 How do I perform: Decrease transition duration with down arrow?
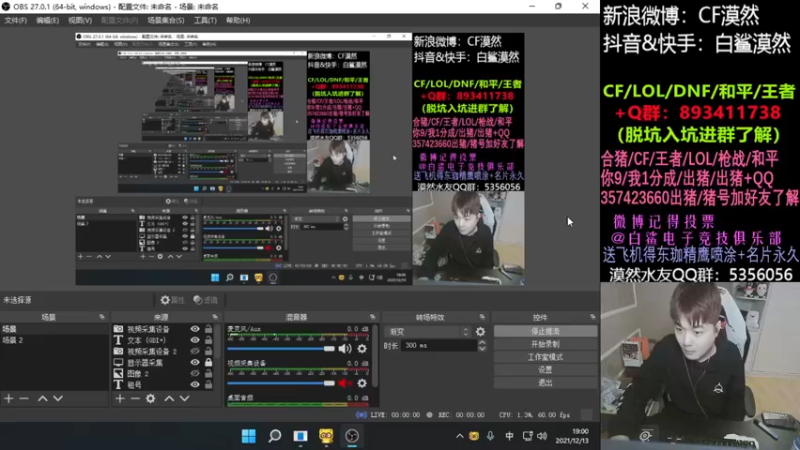[x=482, y=349]
